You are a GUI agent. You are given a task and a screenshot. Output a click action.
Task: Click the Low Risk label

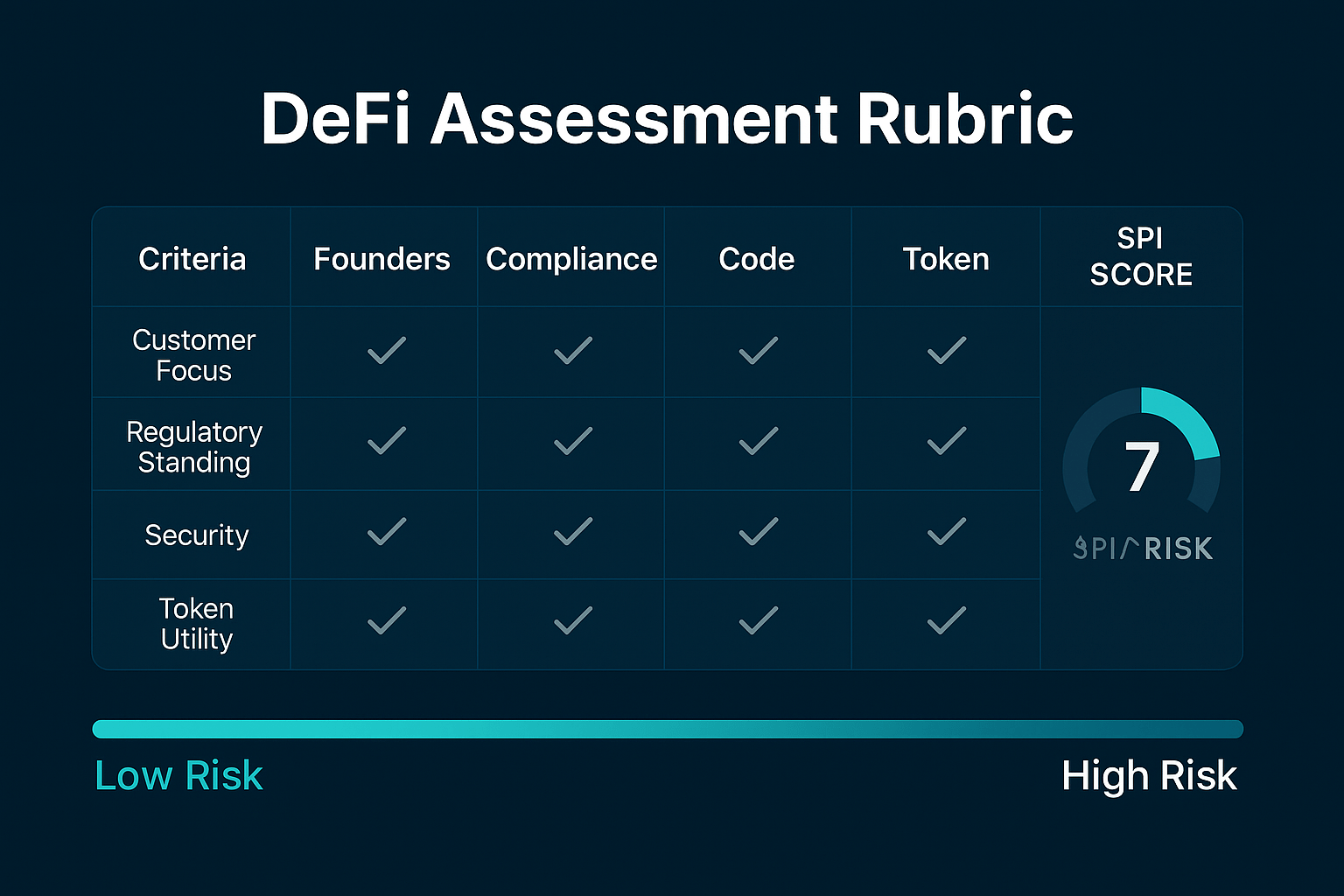178,775
